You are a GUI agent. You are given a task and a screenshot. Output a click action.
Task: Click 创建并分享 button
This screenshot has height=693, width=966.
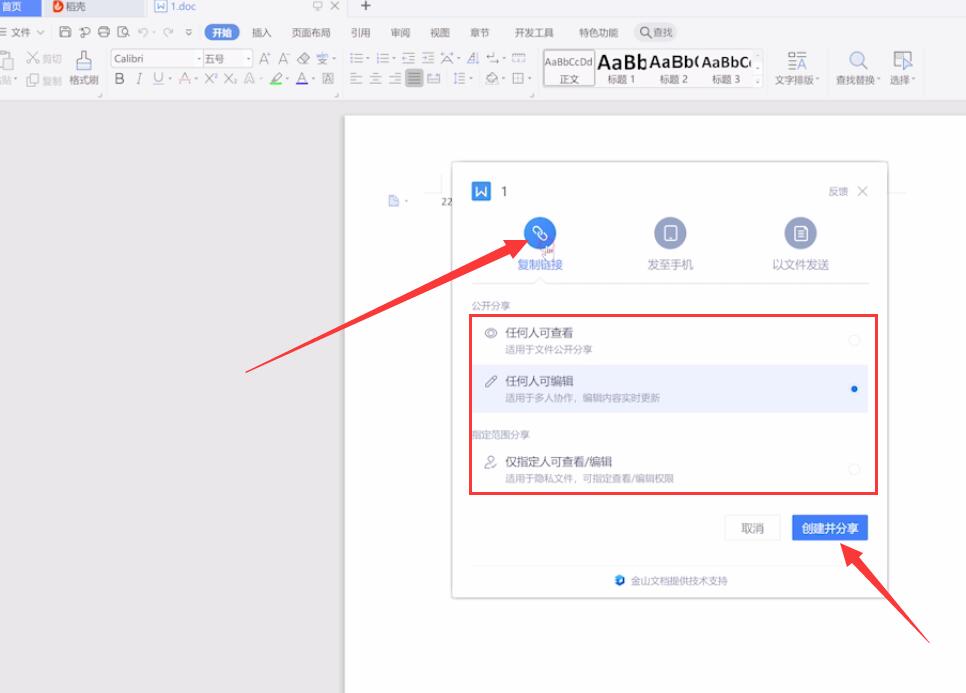830,528
